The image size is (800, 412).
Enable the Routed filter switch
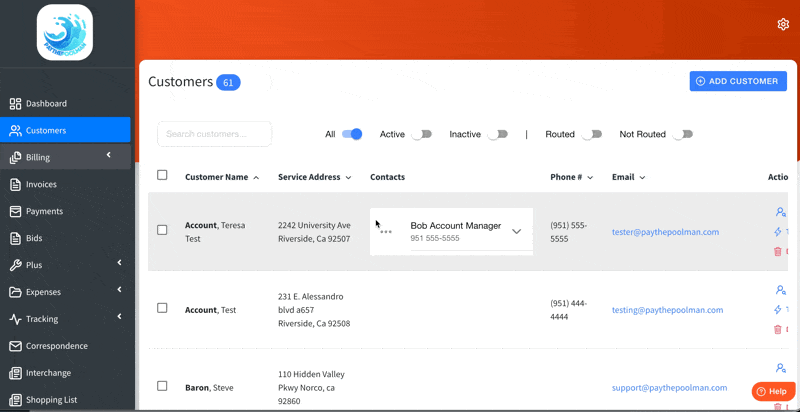(x=592, y=134)
